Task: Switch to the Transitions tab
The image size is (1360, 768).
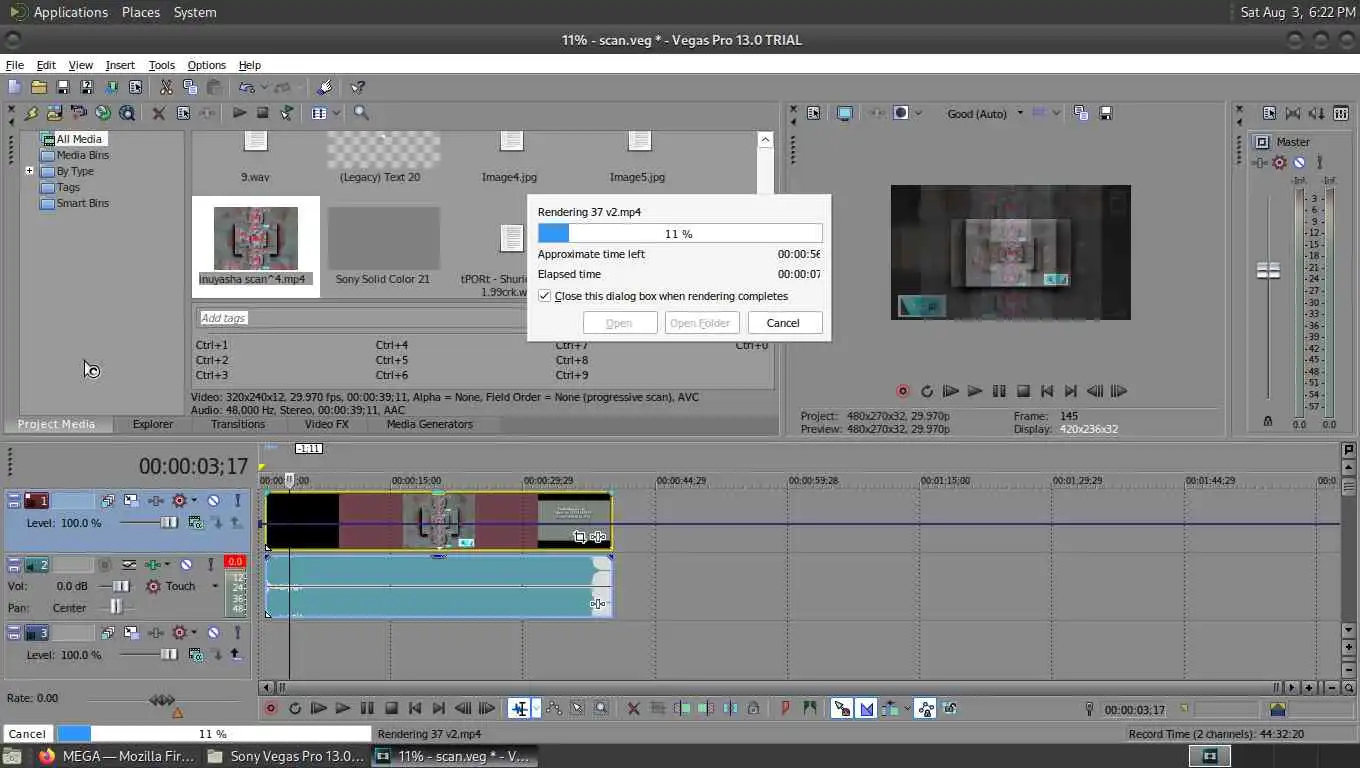Action: click(238, 424)
